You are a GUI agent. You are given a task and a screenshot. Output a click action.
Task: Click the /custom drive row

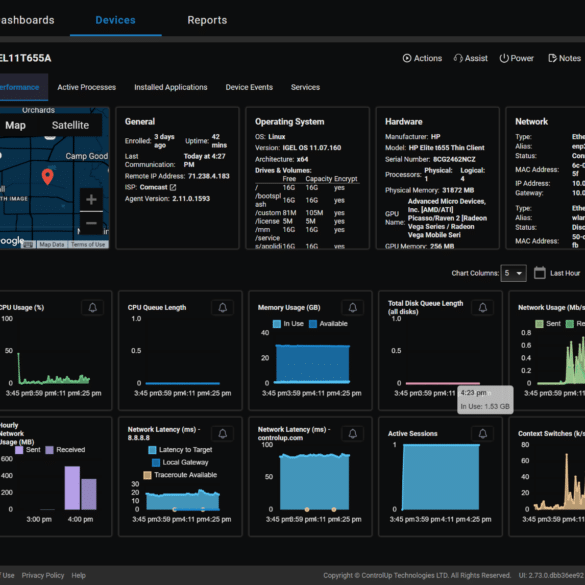pyautogui.click(x=307, y=213)
